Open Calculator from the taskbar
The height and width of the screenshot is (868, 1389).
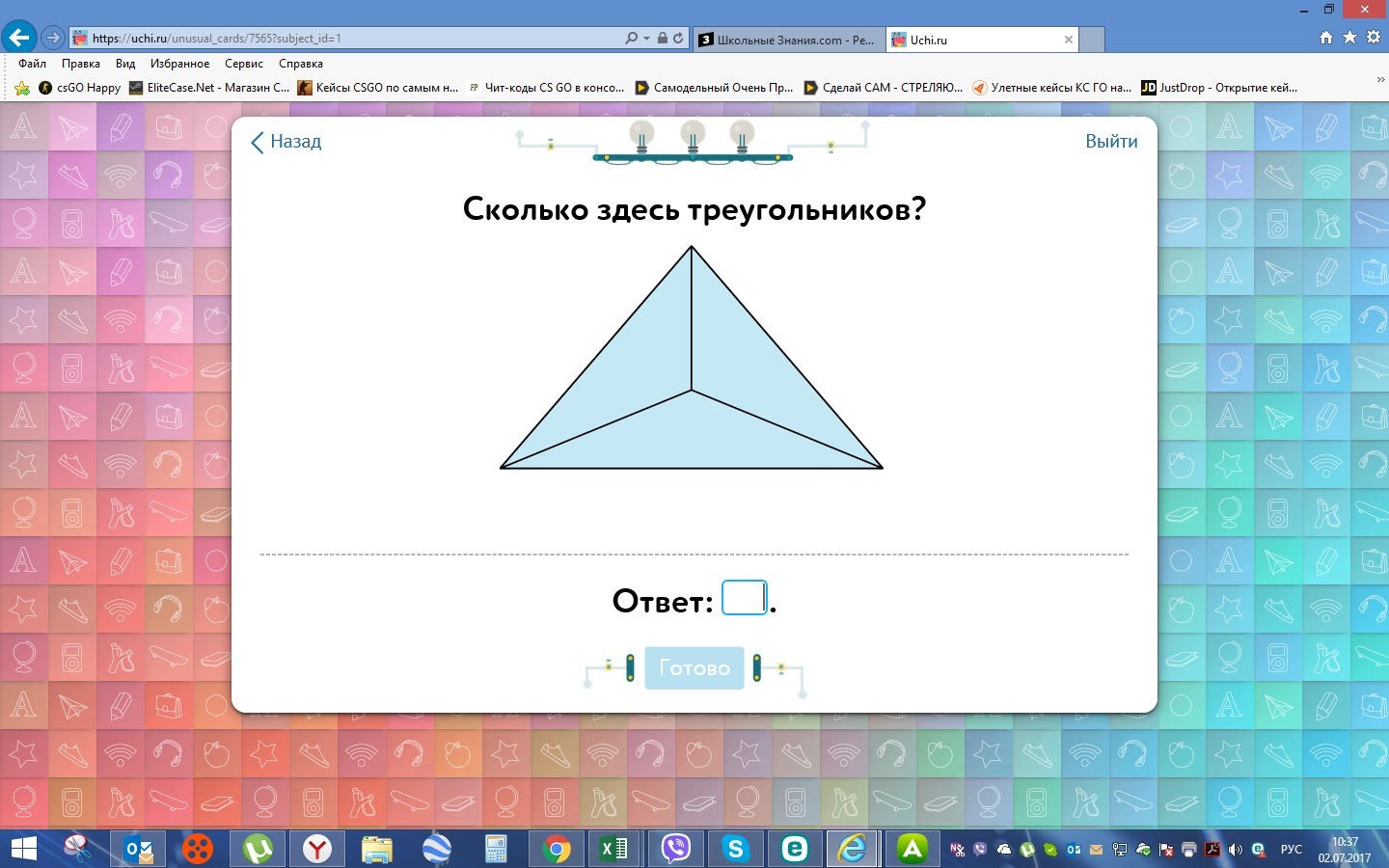[497, 849]
